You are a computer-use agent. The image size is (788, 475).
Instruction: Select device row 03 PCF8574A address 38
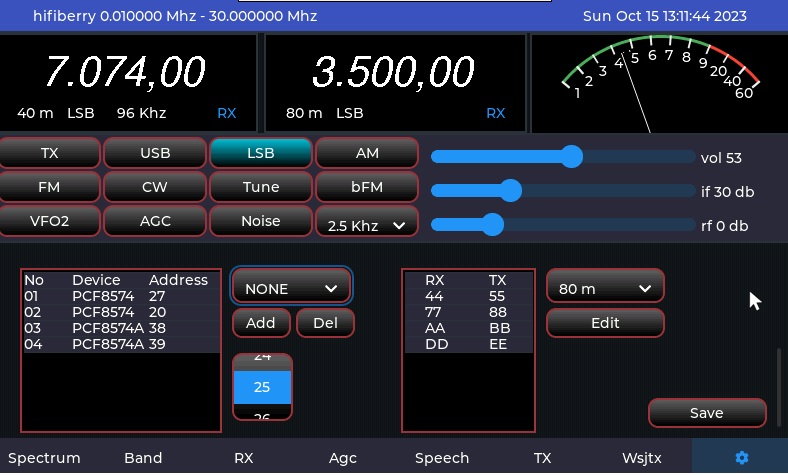(121, 328)
